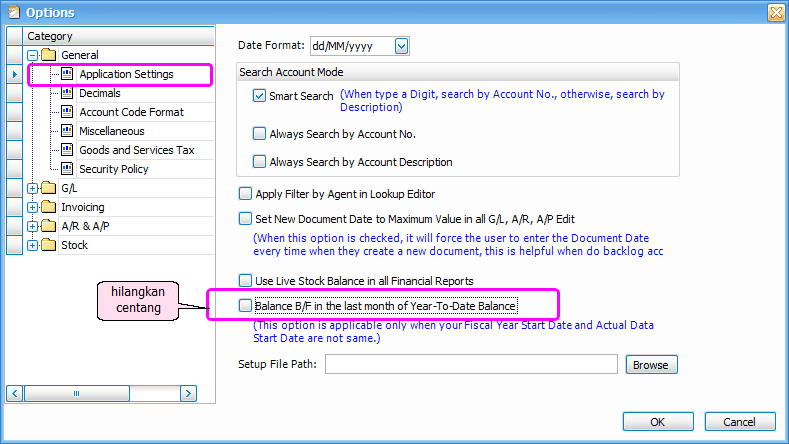
Task: Expand the G/L category node
Action: [x=32, y=188]
